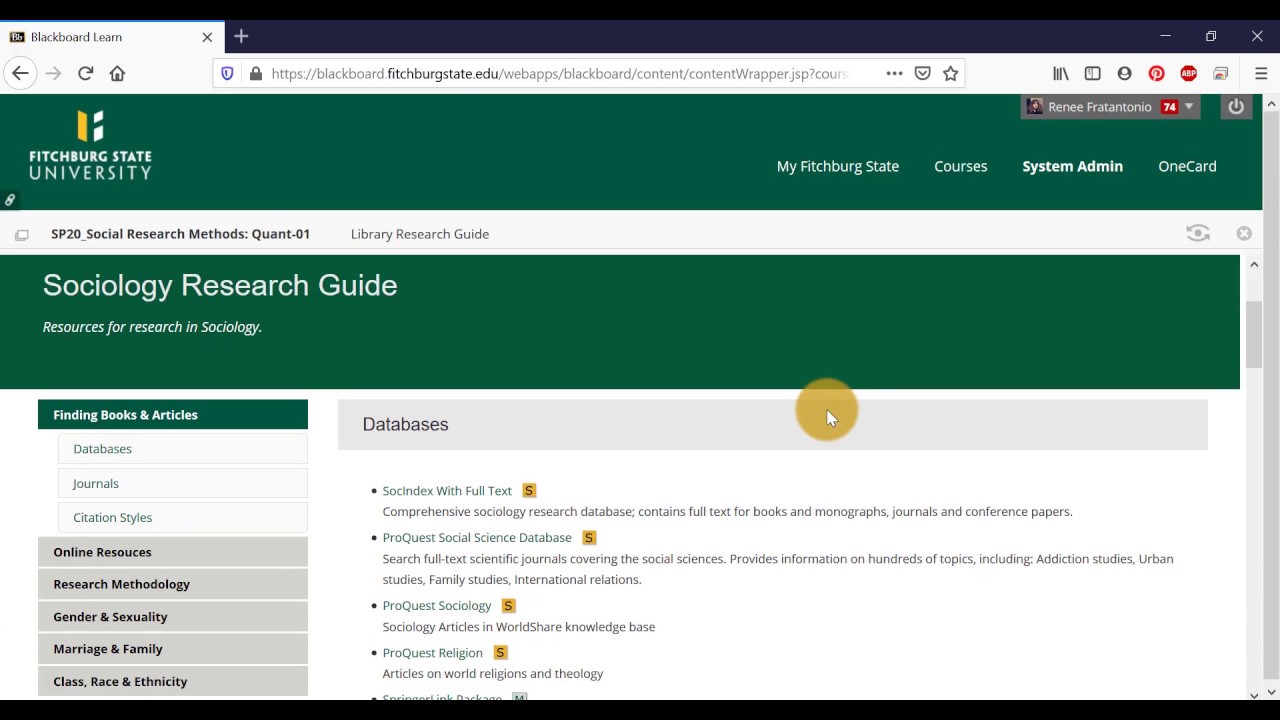Screen dimensions: 1280x720
Task: Select Library Research Guide breadcrumb
Action: click(x=420, y=234)
